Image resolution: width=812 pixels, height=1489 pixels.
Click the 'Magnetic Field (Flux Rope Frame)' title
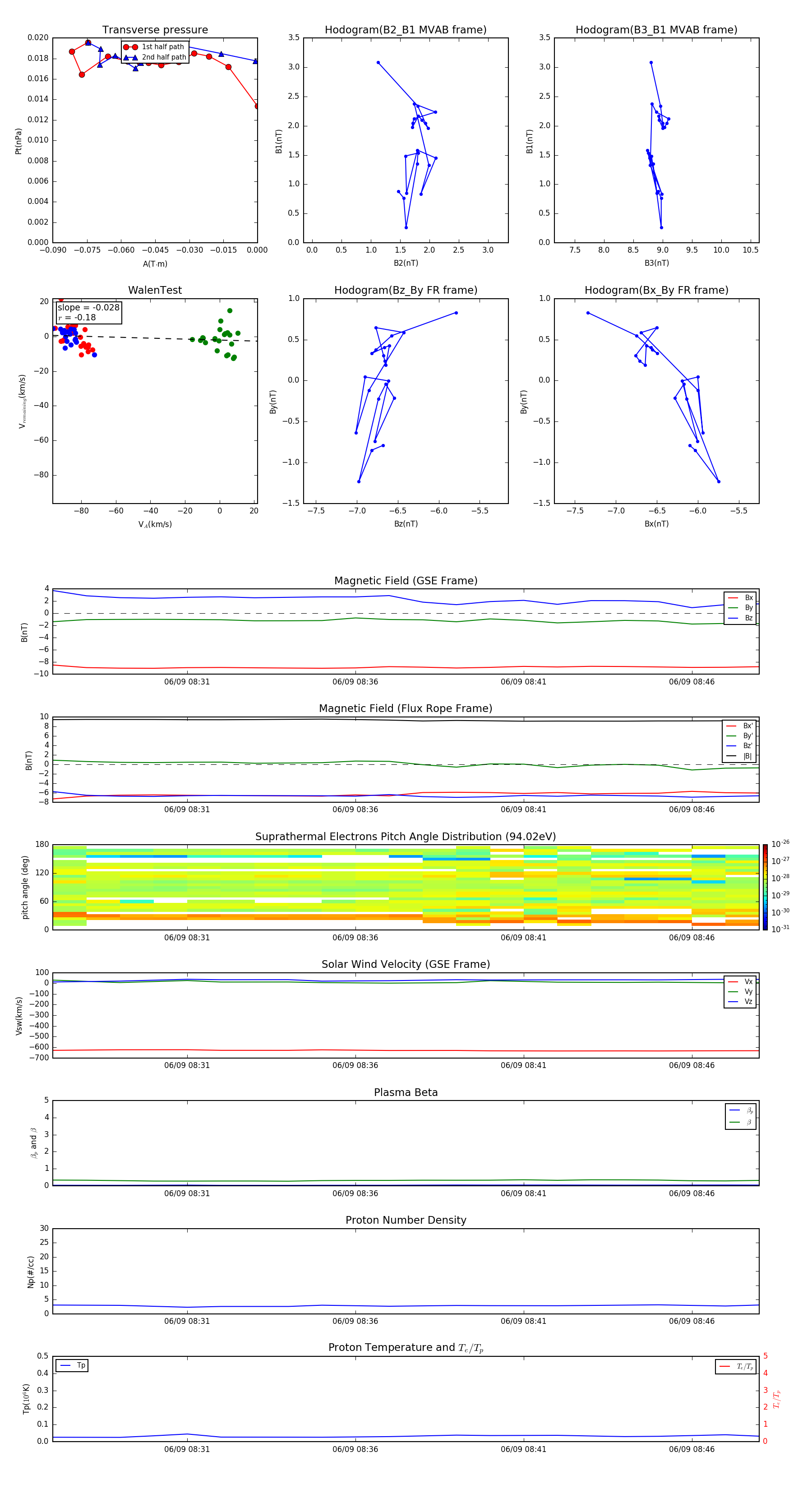click(406, 709)
